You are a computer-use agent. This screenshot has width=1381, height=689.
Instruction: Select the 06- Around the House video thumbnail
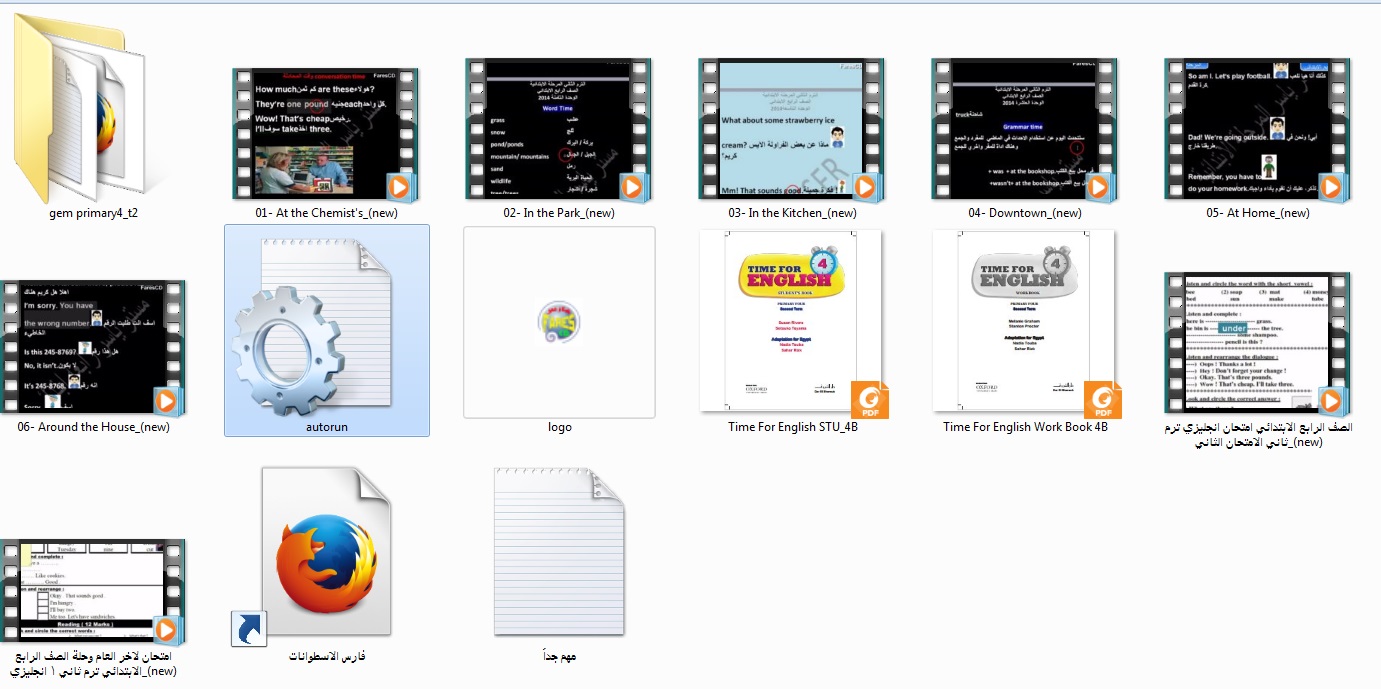(x=93, y=348)
